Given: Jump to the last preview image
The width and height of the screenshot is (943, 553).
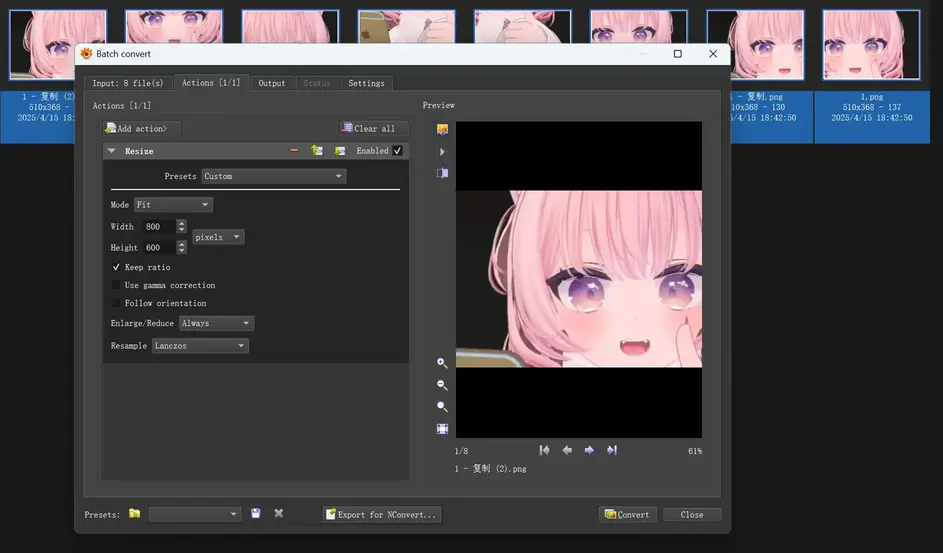Looking at the screenshot, I should click(612, 451).
